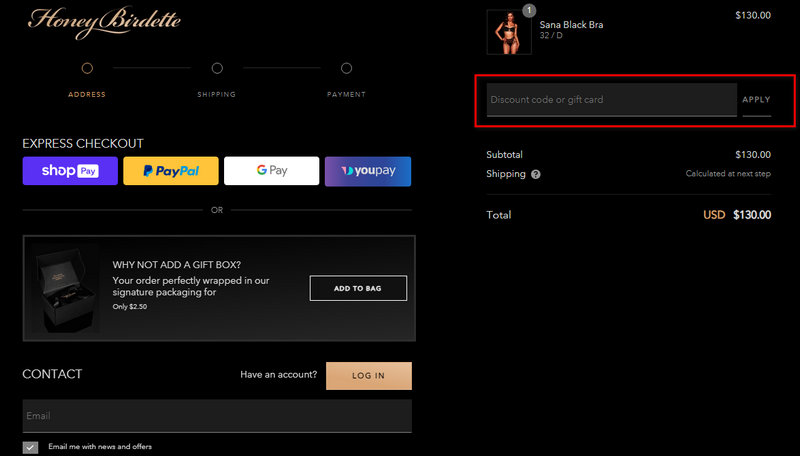Screen dimensions: 800x456
Task: Choose the youpay checkout option
Action: pyautogui.click(x=368, y=171)
